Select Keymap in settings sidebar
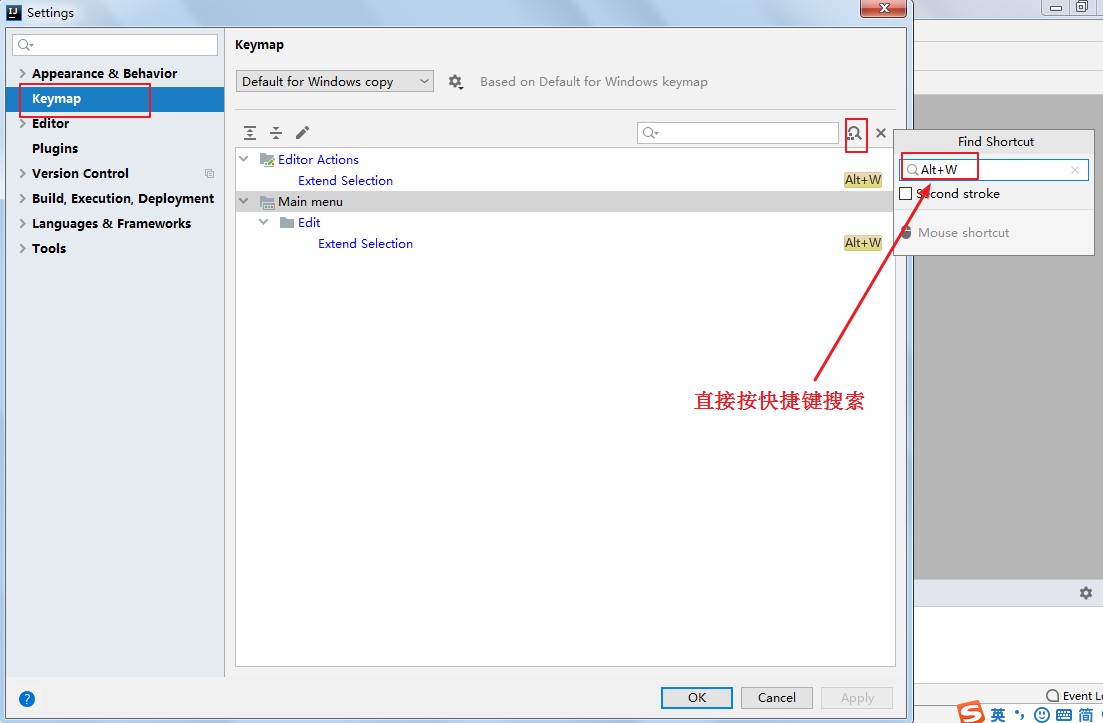 (x=115, y=98)
